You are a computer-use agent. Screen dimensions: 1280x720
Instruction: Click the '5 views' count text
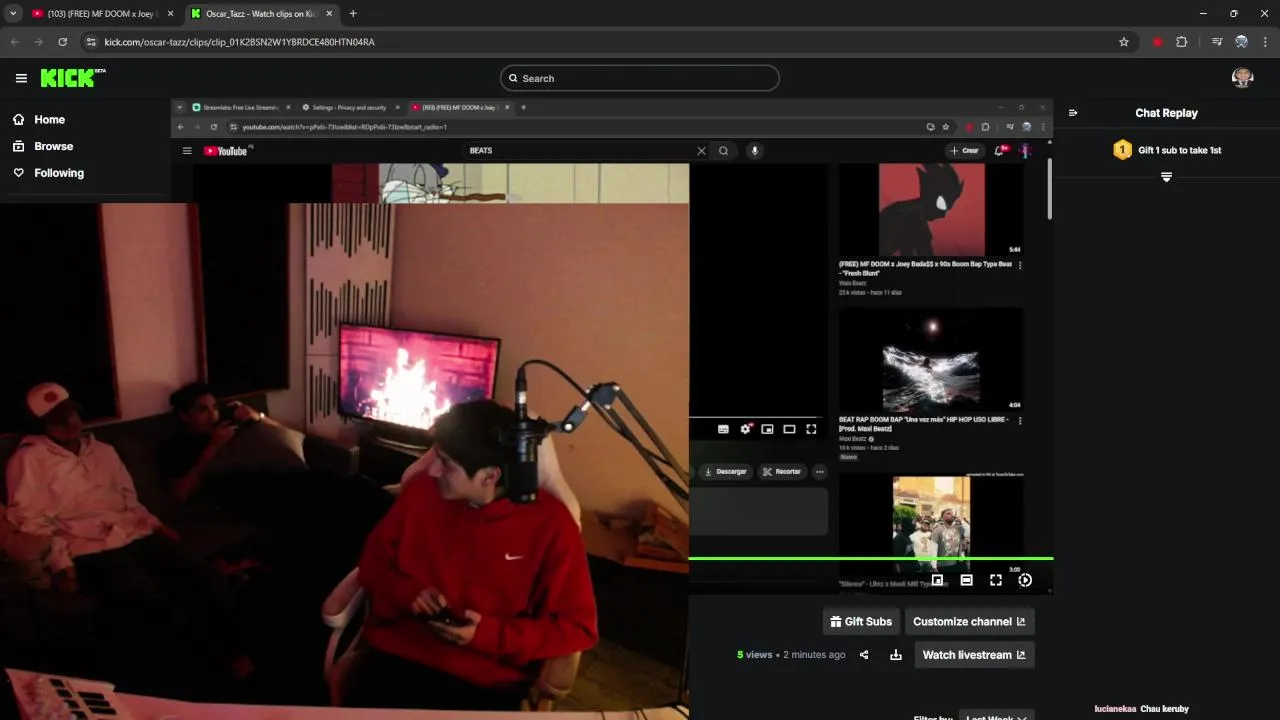pyautogui.click(x=755, y=655)
